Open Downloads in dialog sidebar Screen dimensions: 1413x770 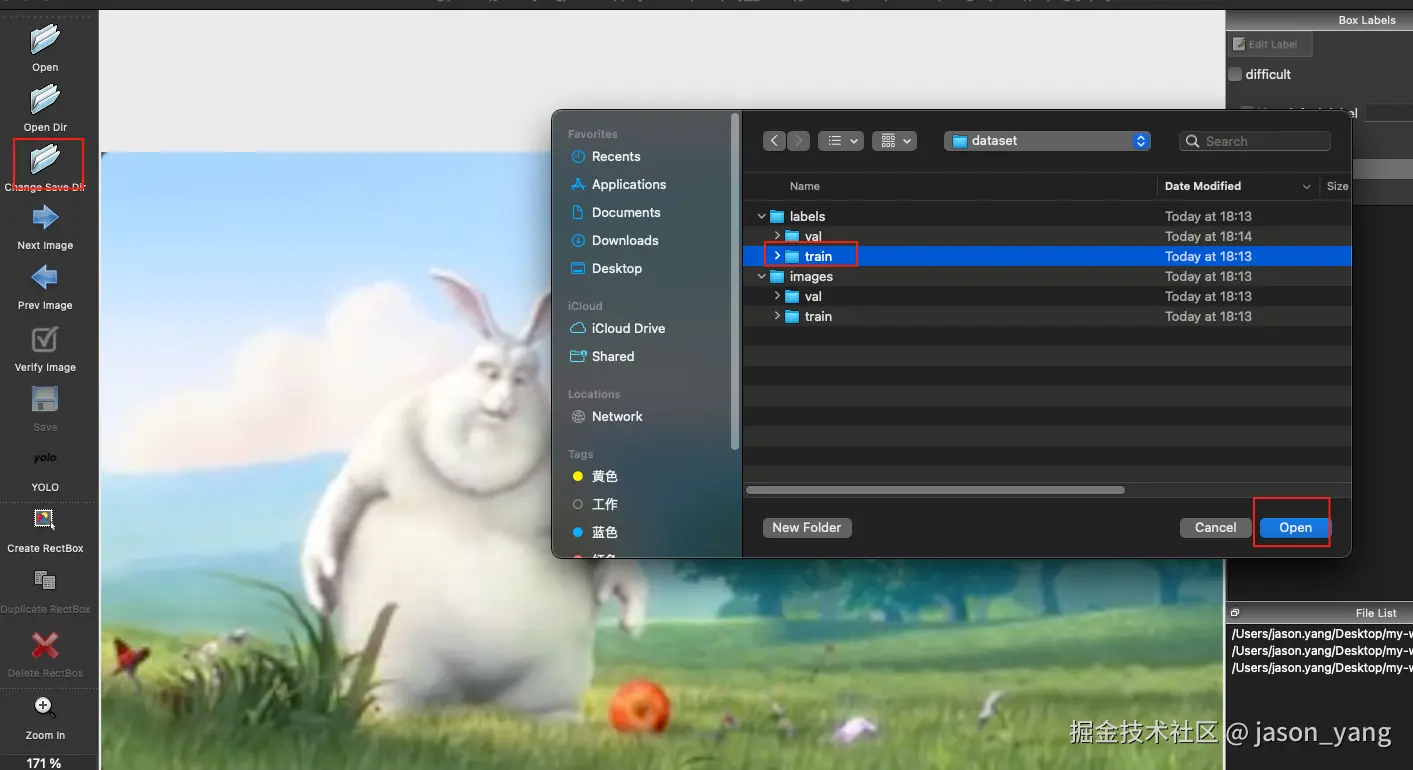click(x=625, y=241)
